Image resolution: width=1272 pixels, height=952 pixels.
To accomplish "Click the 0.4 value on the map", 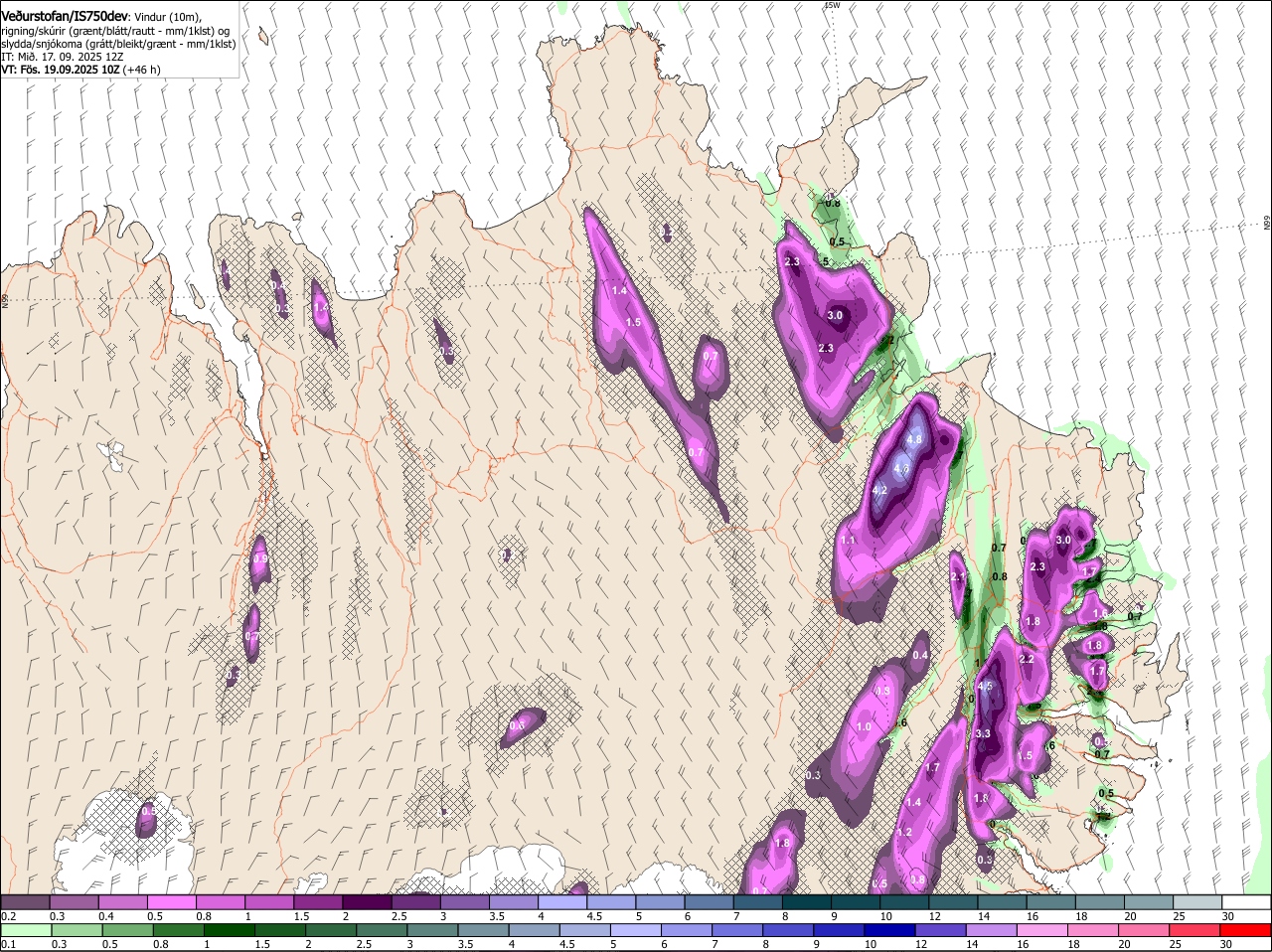I will (920, 655).
